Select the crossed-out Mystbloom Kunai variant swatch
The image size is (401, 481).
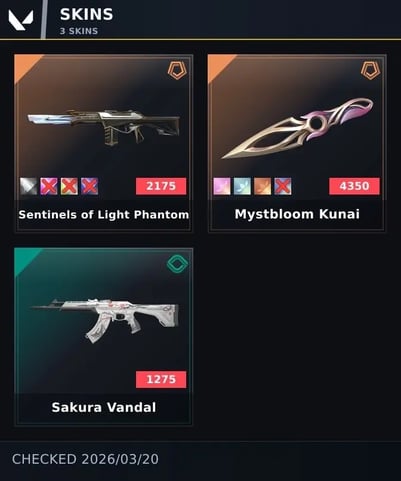point(283,186)
